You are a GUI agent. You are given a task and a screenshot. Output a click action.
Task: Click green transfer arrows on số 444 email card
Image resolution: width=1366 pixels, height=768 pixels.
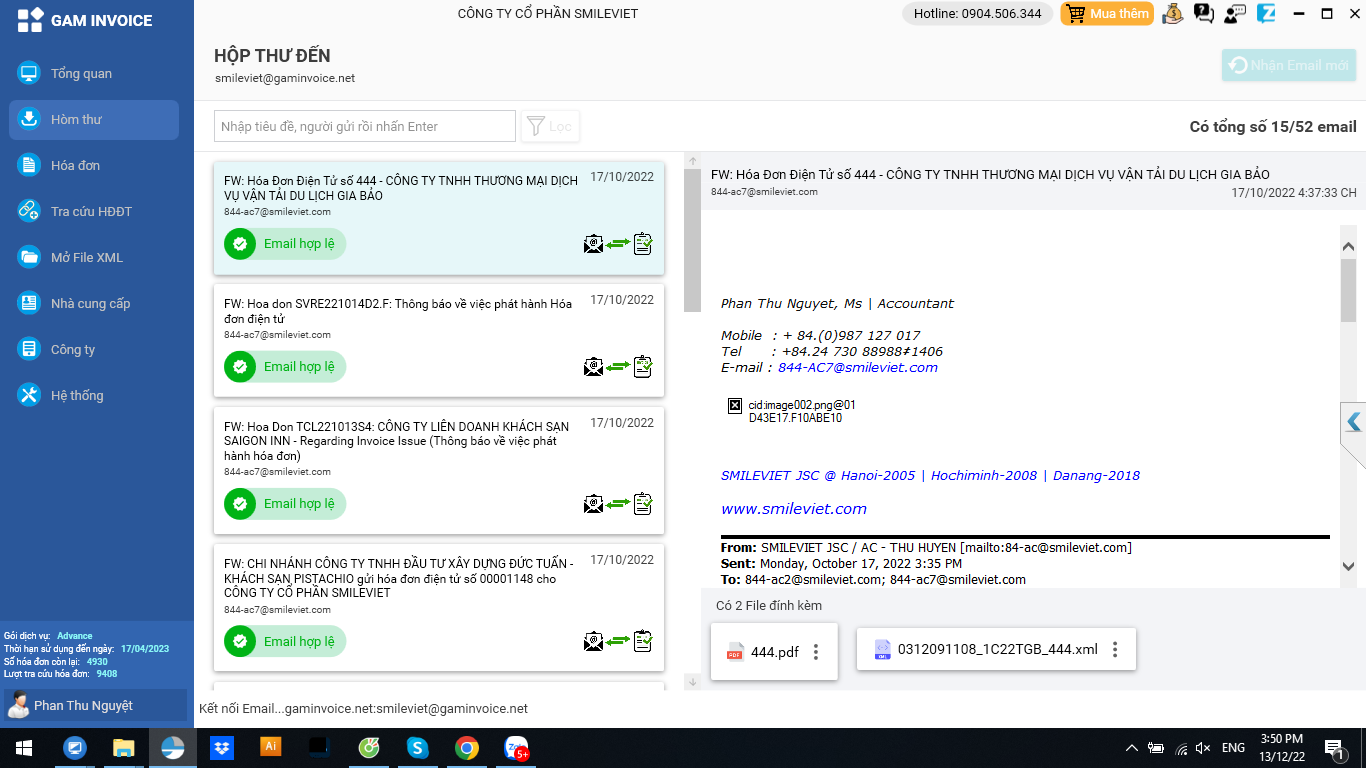pyautogui.click(x=618, y=243)
